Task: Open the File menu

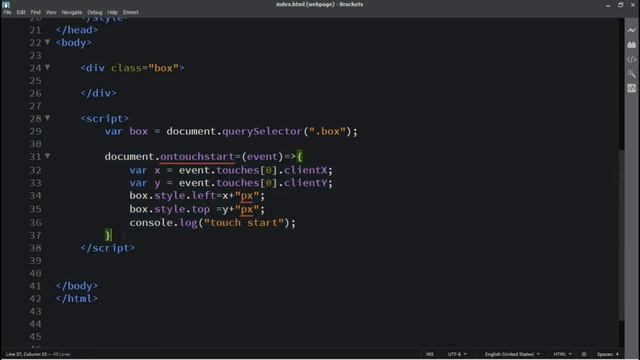Action: click(x=7, y=12)
